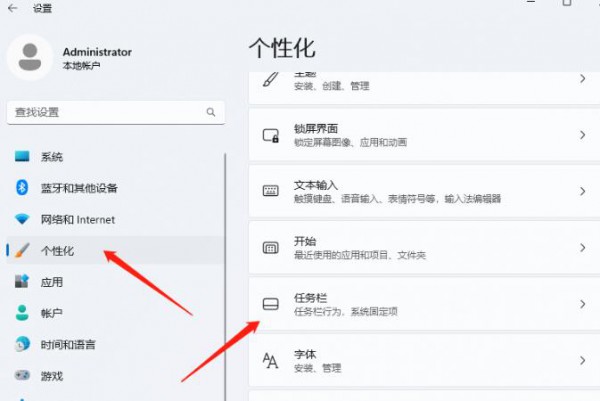This screenshot has height=401, width=600.
Task: Click the 帐户 person icon in sidebar
Action: (22, 313)
